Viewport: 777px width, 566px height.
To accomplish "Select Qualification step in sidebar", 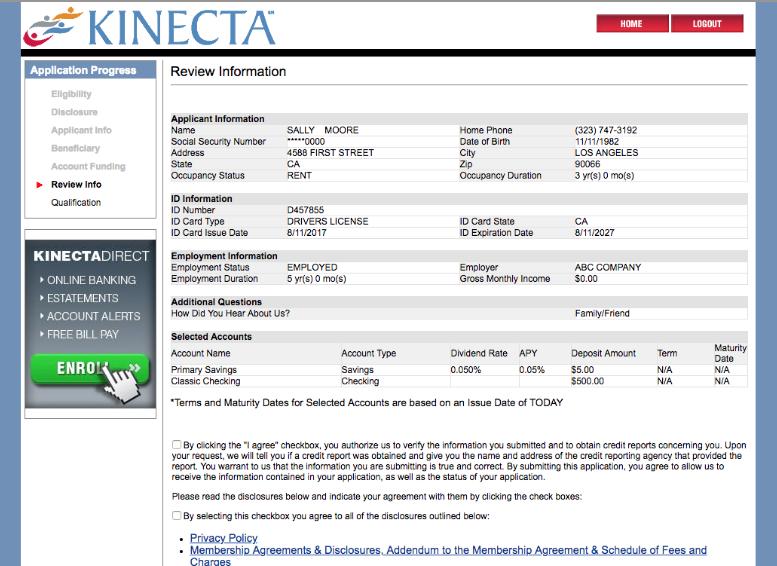I will 76,203.
